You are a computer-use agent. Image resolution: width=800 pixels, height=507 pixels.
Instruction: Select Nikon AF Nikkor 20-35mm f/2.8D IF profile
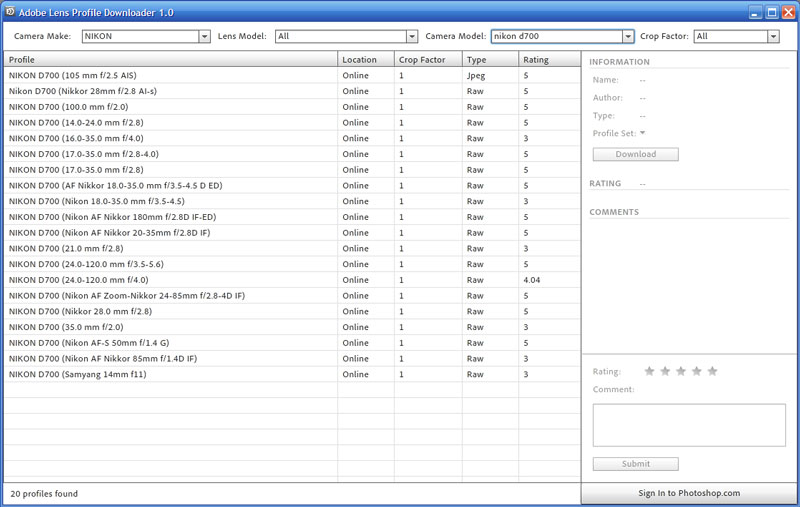[292, 233]
